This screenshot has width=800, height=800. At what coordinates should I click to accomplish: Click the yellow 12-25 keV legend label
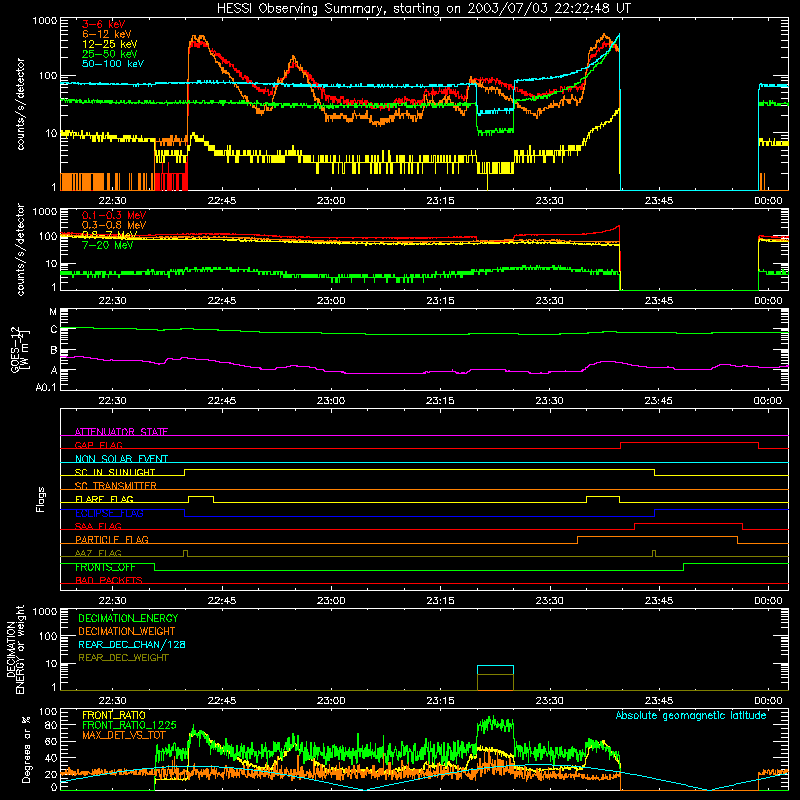point(110,44)
